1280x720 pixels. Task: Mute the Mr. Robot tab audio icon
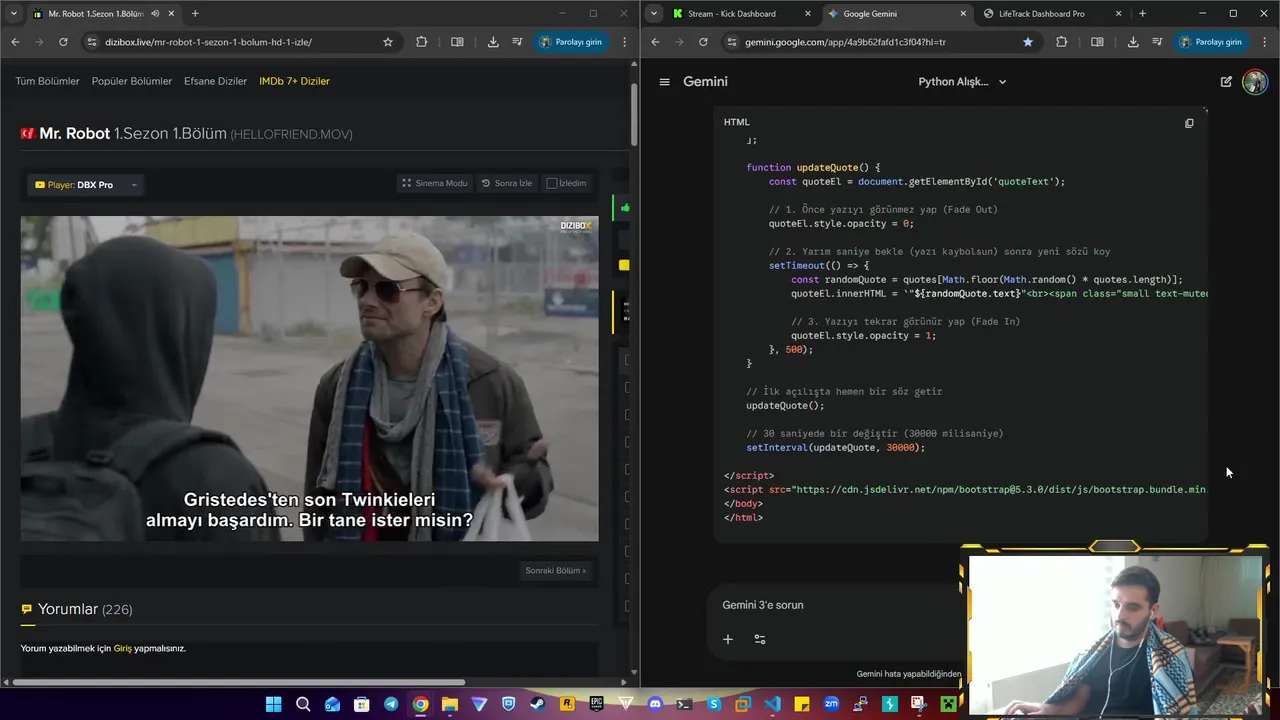pos(154,14)
